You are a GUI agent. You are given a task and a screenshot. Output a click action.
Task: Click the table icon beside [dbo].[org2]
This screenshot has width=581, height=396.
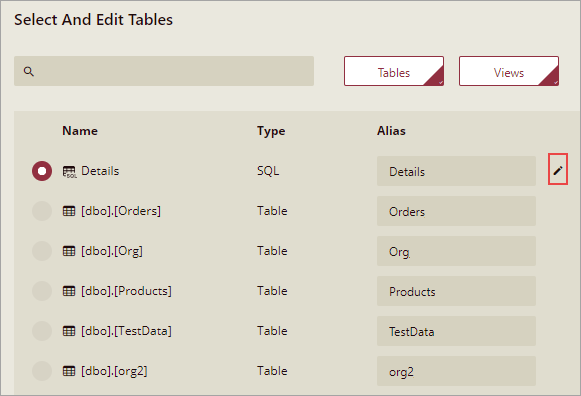coord(69,371)
